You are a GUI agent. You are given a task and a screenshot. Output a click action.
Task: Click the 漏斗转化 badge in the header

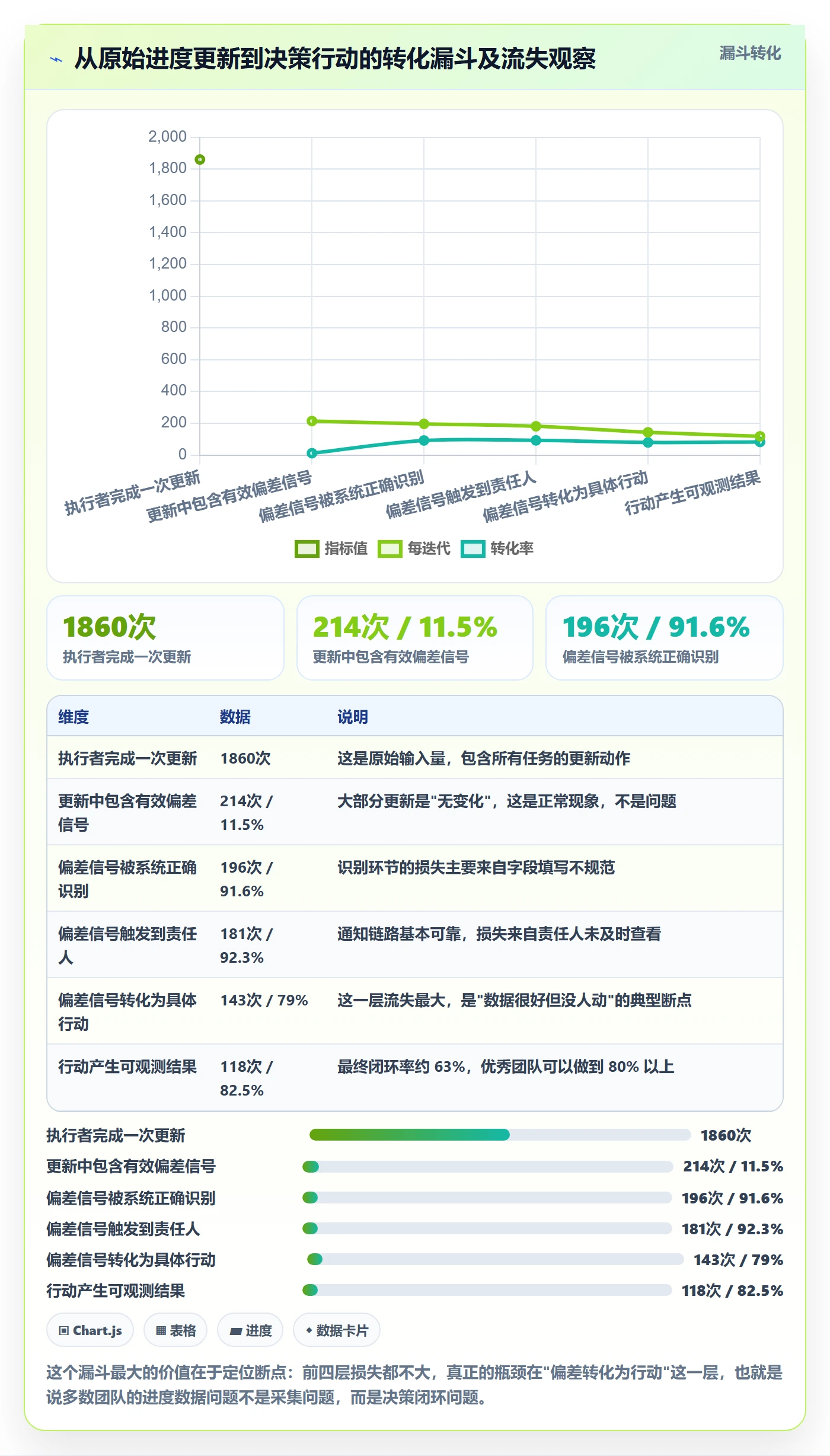click(x=750, y=53)
